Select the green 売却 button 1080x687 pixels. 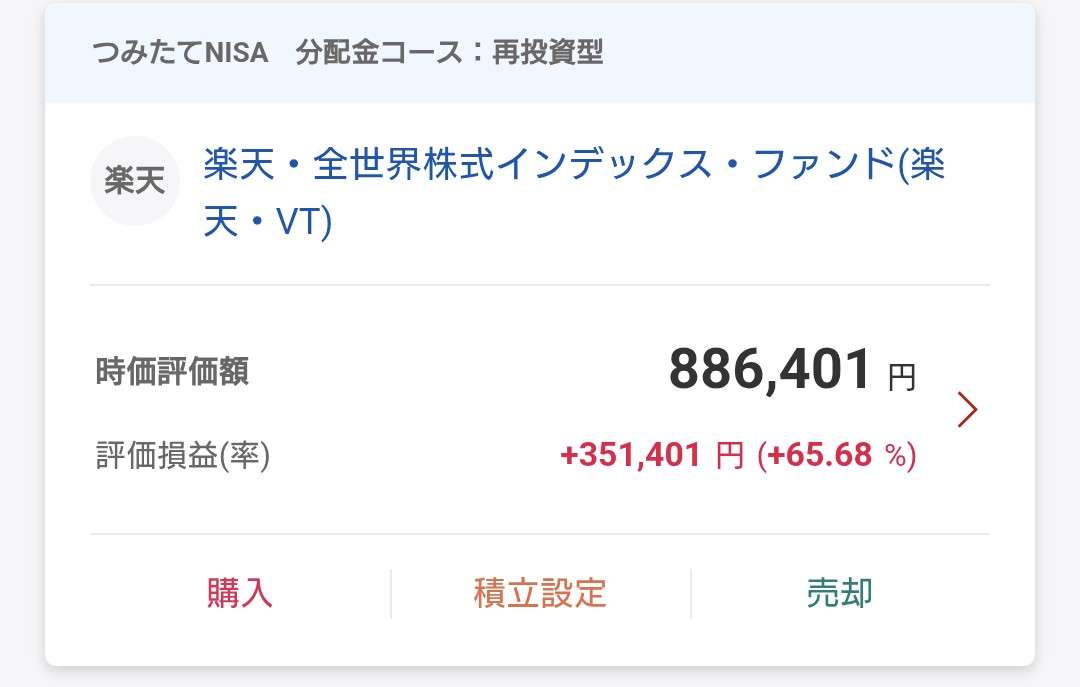(840, 593)
